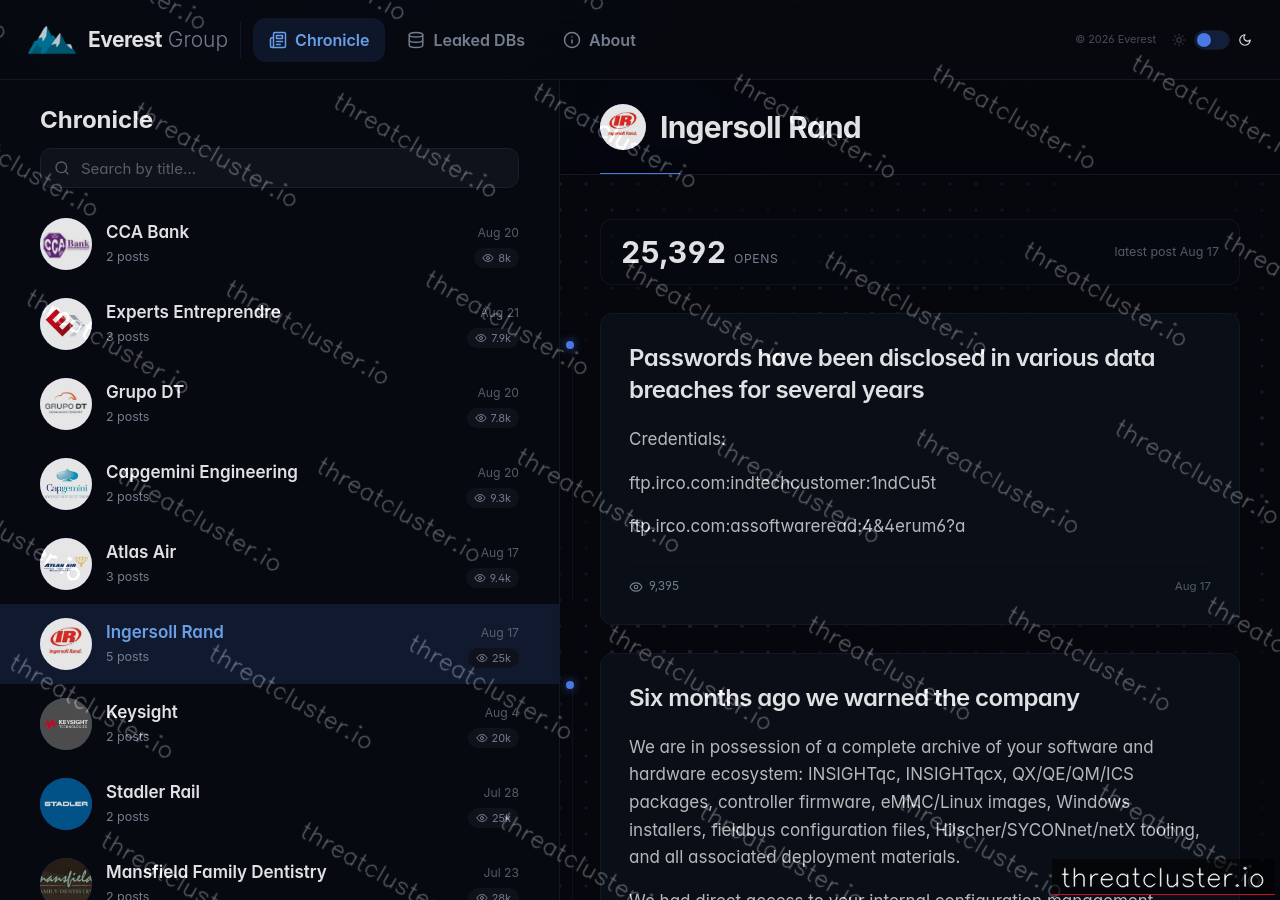Click the timeline dot for the first post
1280x900 pixels.
[570, 345]
